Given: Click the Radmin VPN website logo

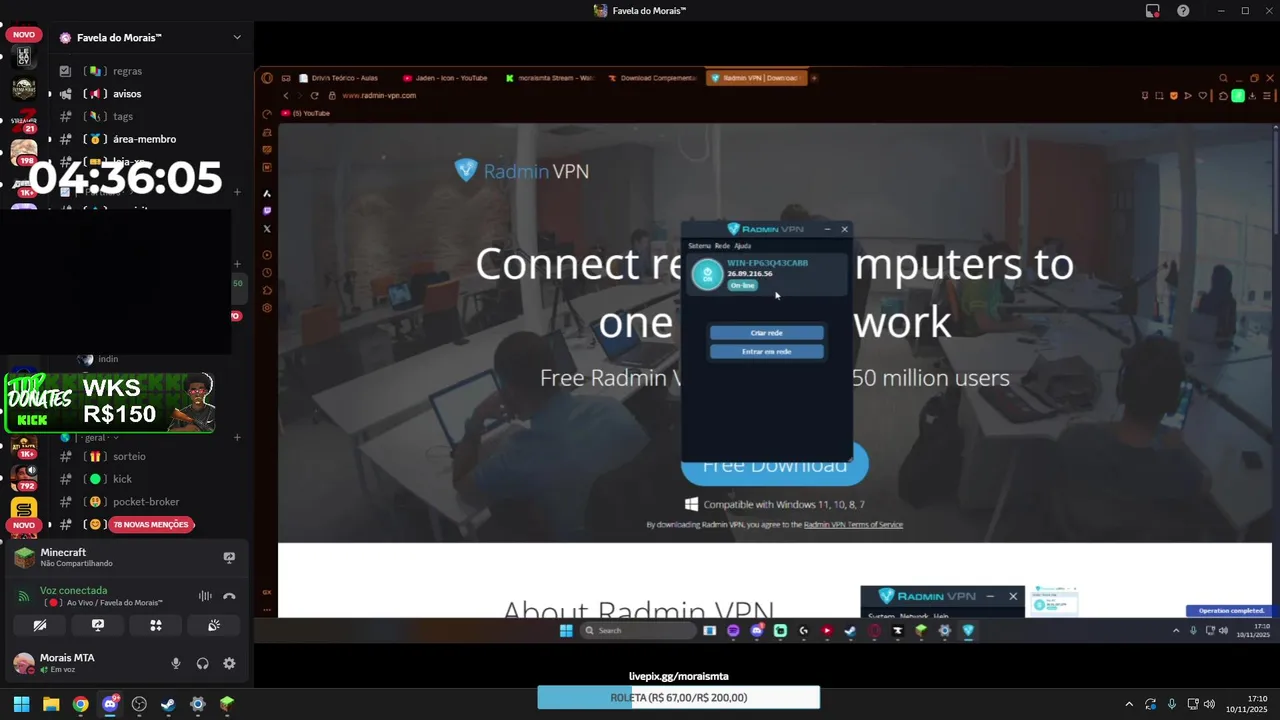Looking at the screenshot, I should (522, 171).
